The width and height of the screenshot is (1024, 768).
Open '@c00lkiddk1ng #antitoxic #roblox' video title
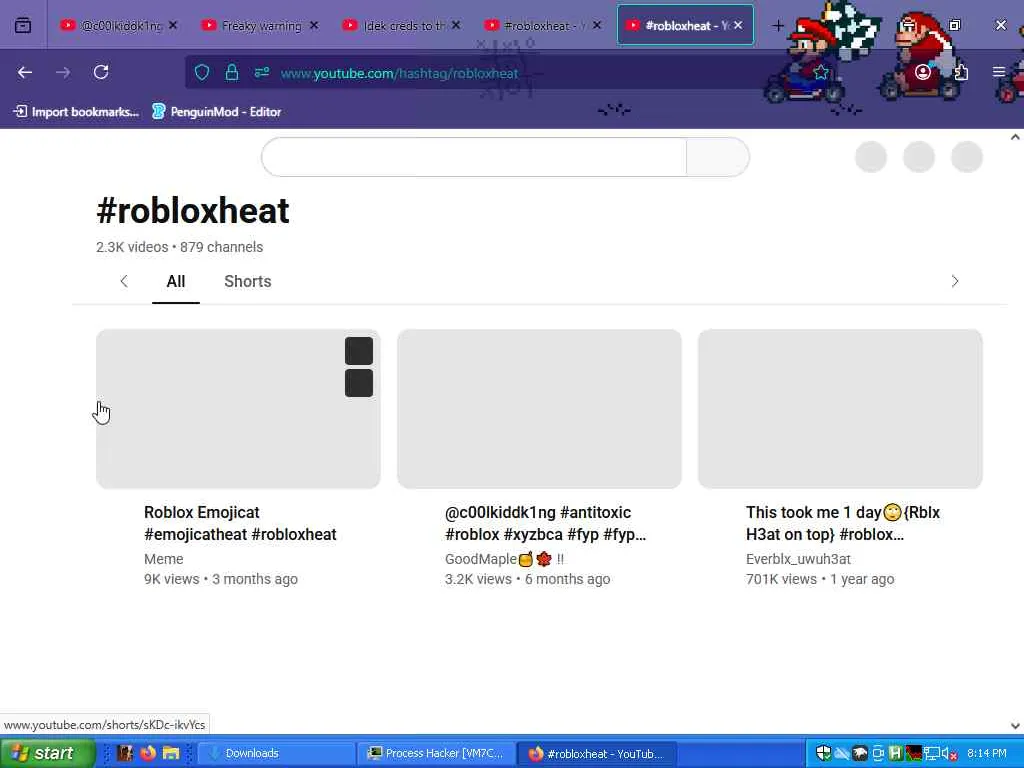coord(545,523)
